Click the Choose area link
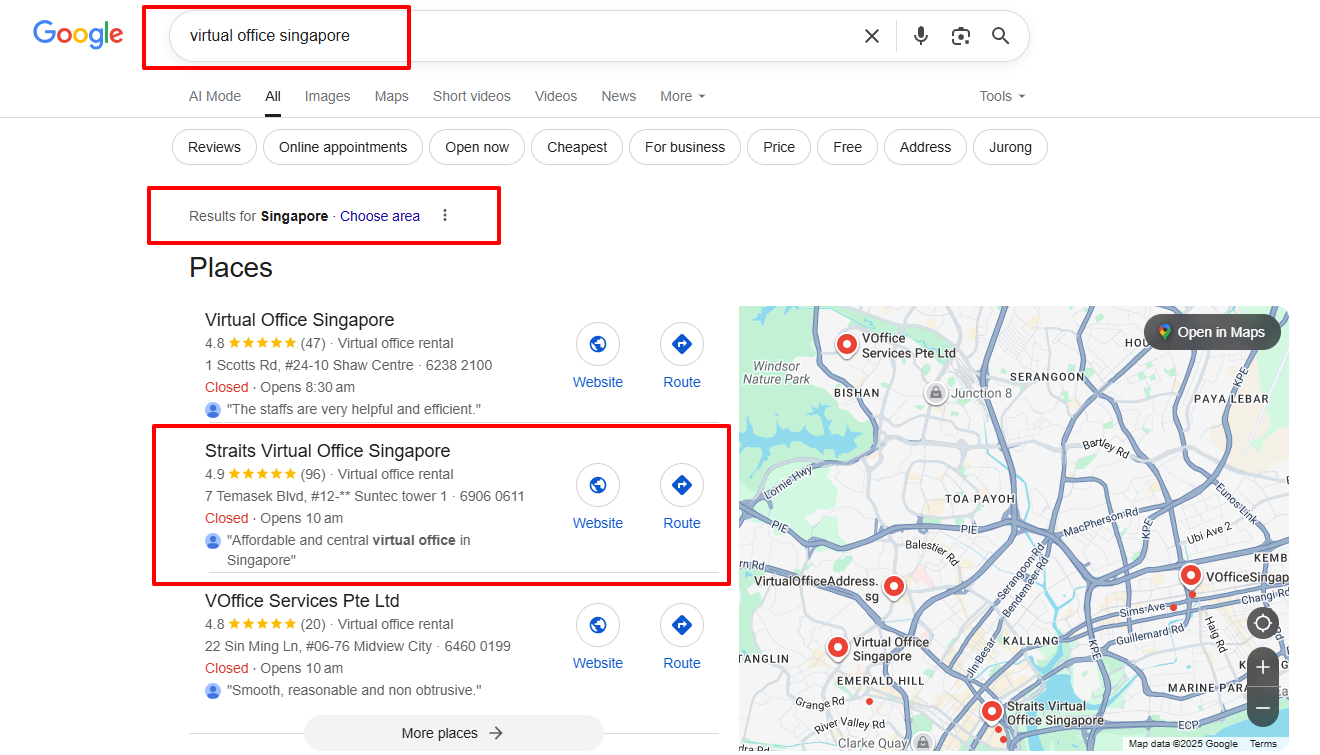The image size is (1320, 755). (380, 216)
